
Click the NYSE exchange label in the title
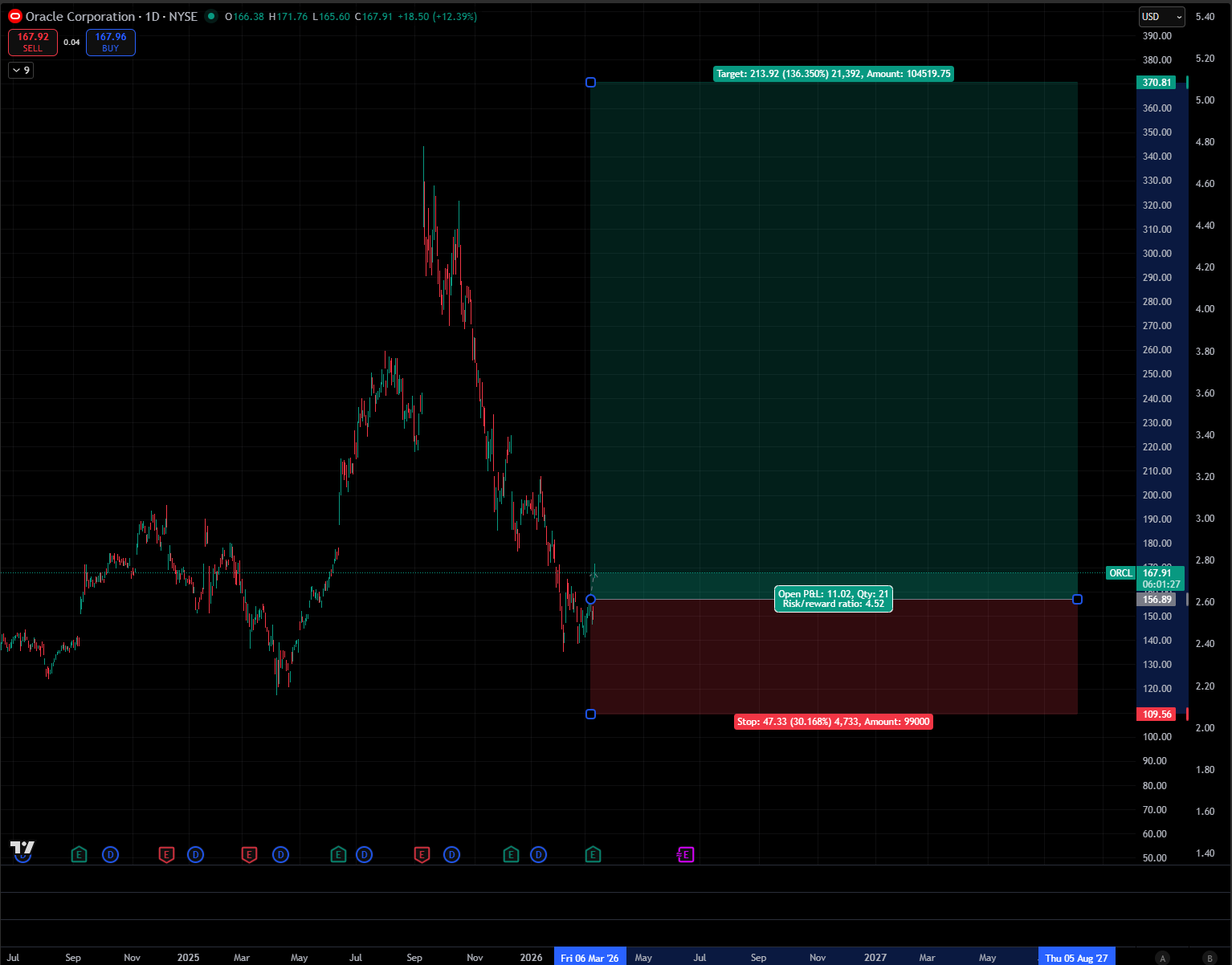pyautogui.click(x=183, y=16)
